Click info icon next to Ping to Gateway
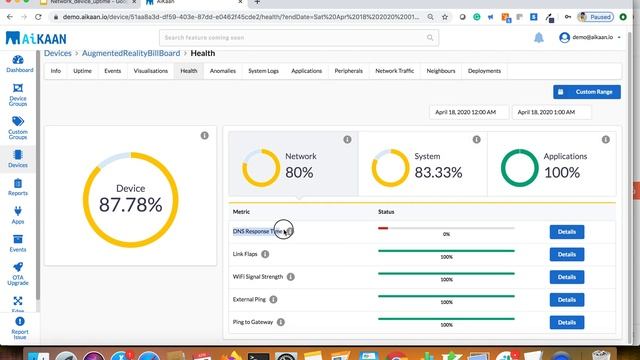This screenshot has width=640, height=360. pos(281,322)
